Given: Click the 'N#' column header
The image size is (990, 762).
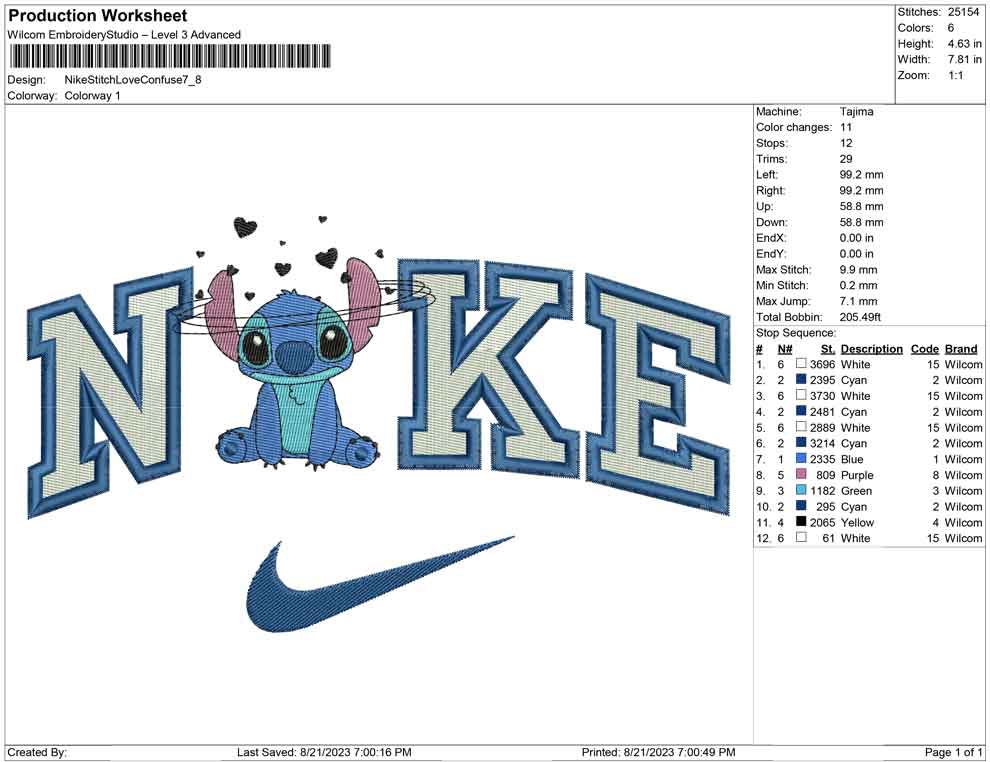Looking at the screenshot, I should point(785,348).
